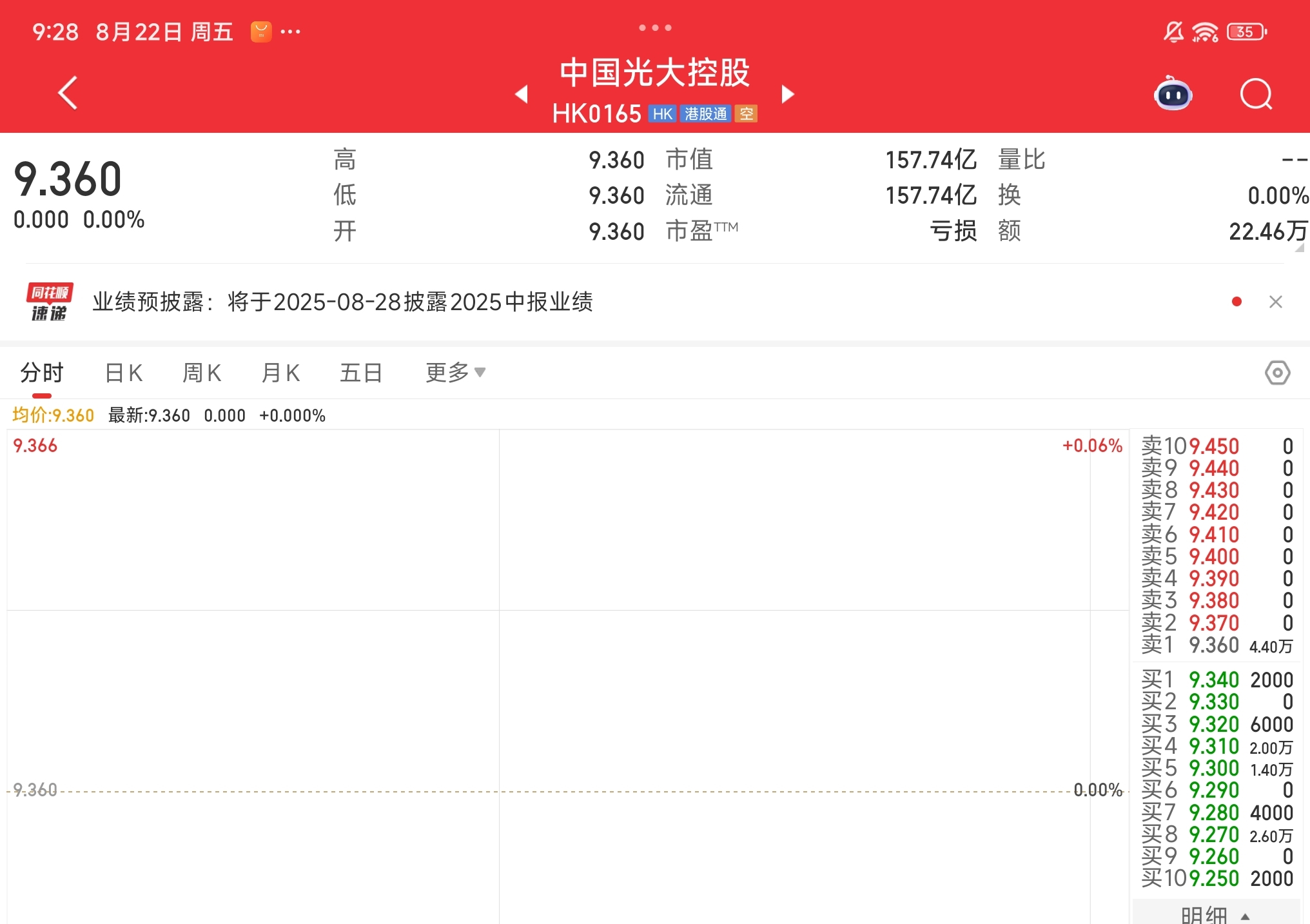Select the 月K tab
This screenshot has width=1310, height=924.
[x=281, y=373]
